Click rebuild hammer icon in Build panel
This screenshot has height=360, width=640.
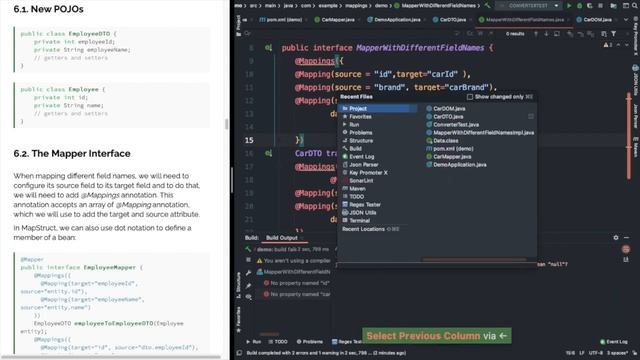(248, 249)
